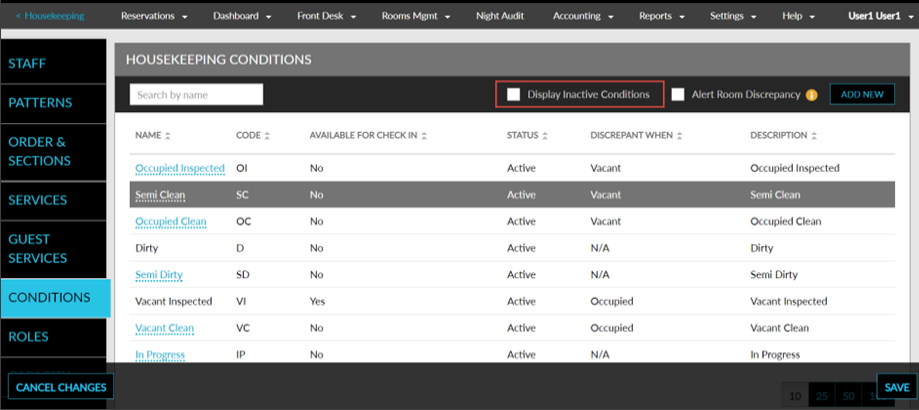Viewport: 919px width, 410px height.
Task: Expand the Help menu
Action: [798, 16]
